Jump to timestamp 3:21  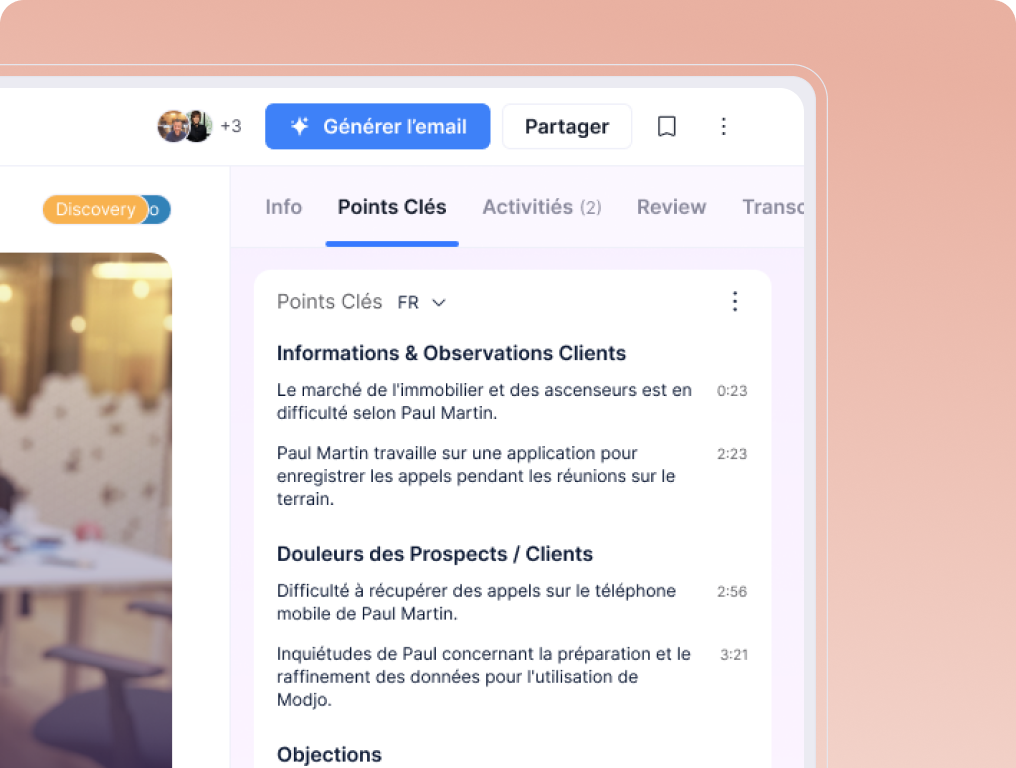[x=733, y=655]
